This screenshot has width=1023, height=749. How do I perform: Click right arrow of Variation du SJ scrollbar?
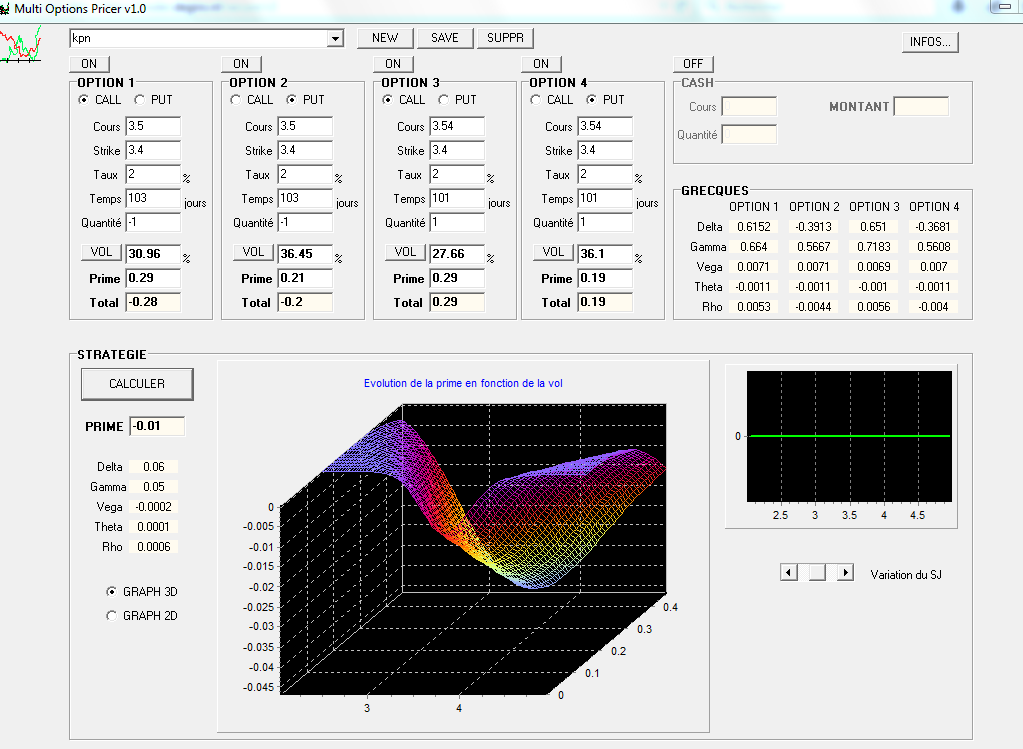coord(845,572)
